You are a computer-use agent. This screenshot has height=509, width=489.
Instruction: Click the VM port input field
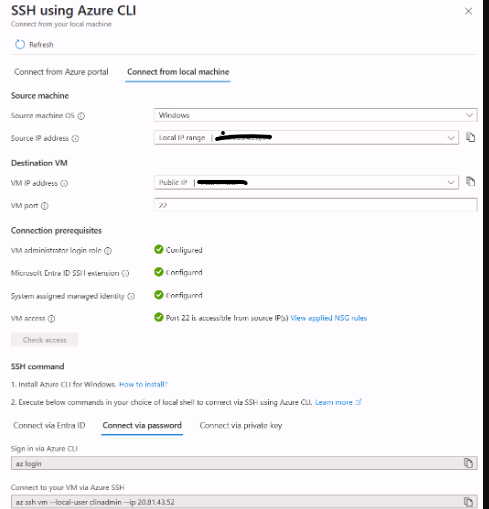click(315, 205)
